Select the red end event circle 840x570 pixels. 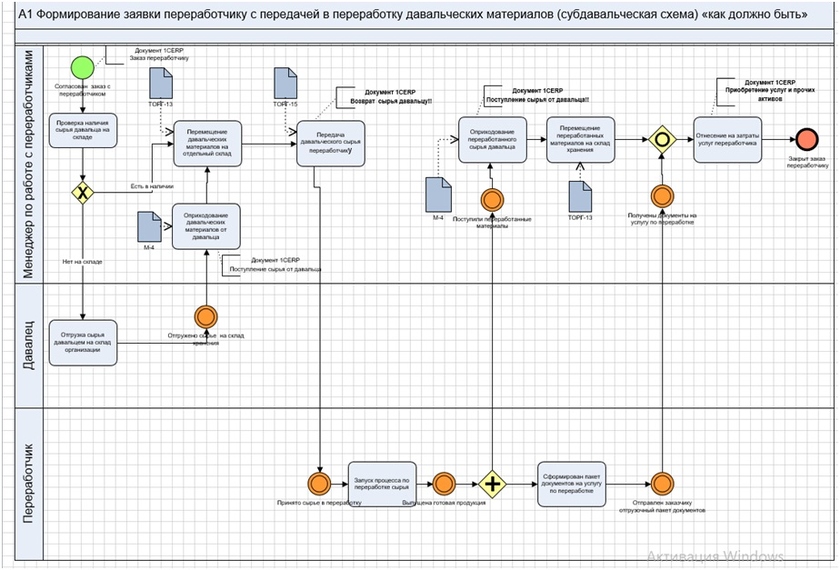805,140
